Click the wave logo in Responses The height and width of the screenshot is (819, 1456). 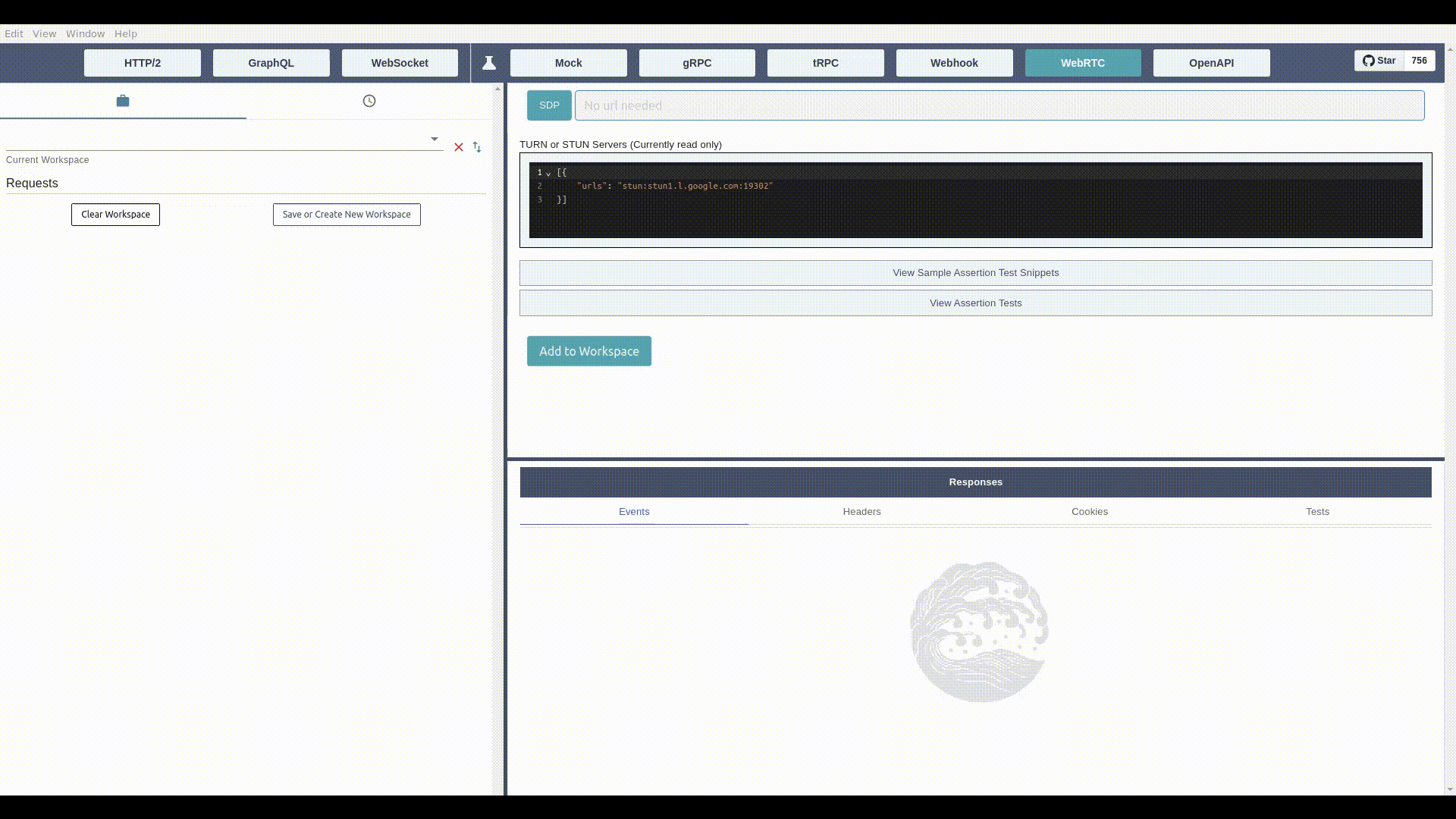978,632
